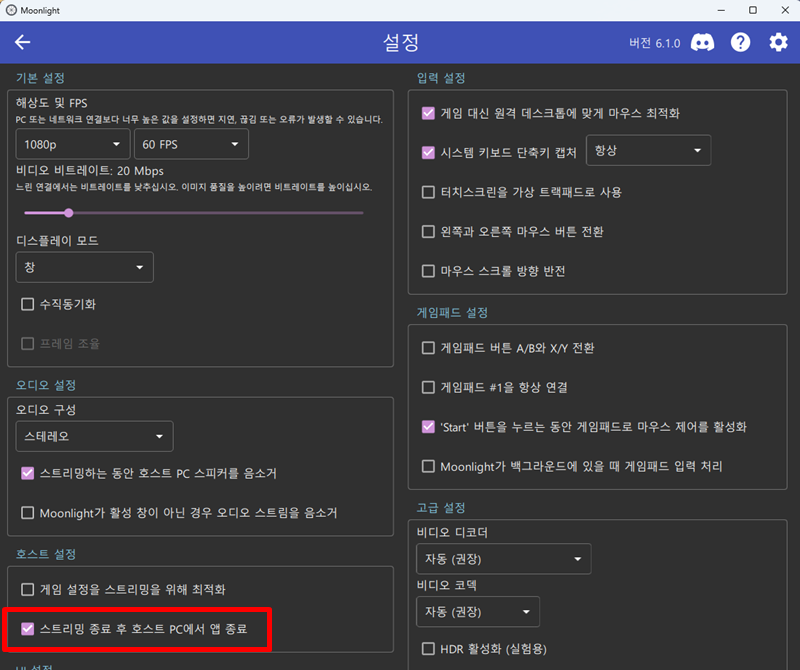The width and height of the screenshot is (800, 670).
Task: Maximize the Moonlight window
Action: pos(753,10)
